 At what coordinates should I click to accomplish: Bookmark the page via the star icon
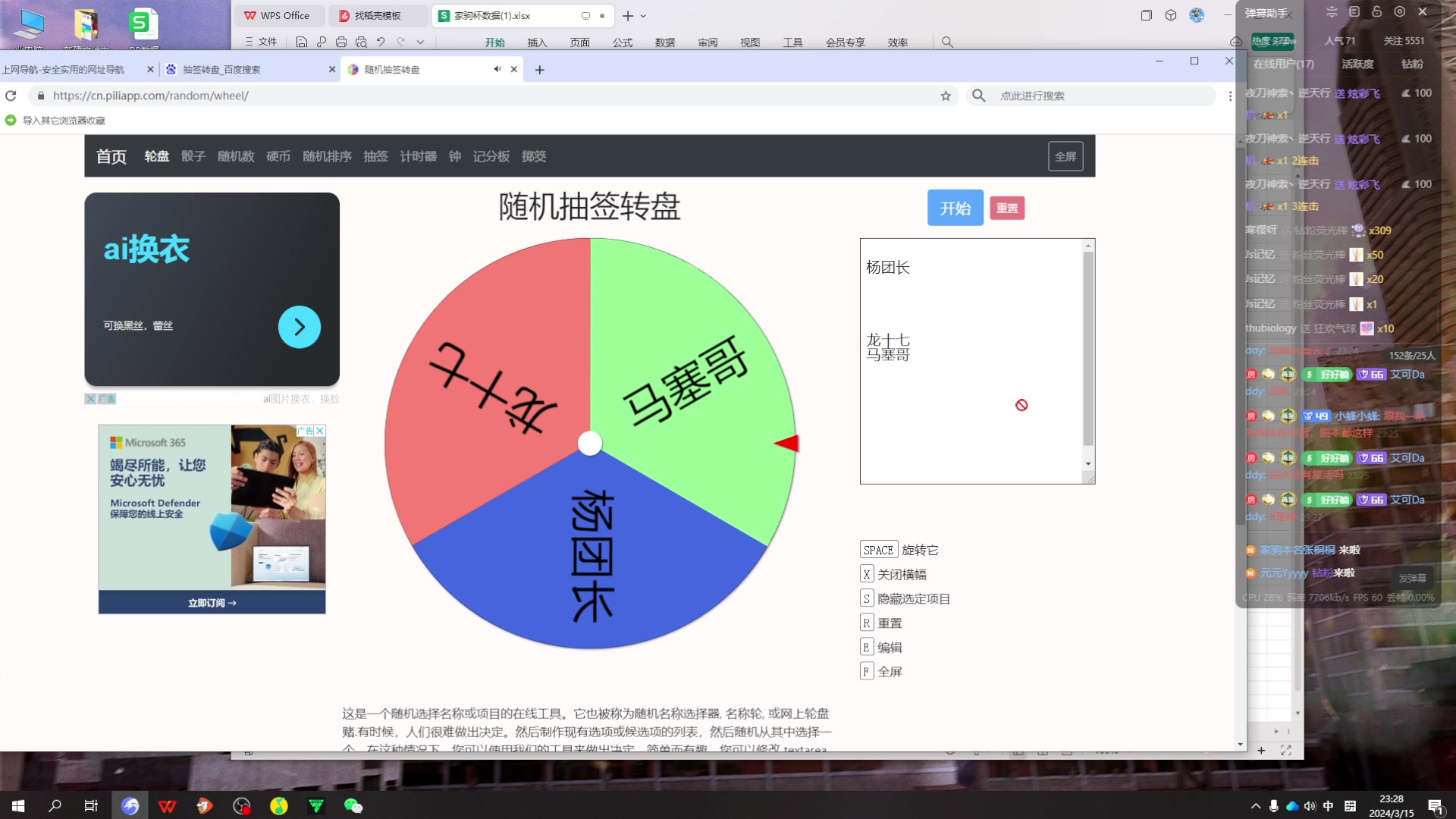946,96
